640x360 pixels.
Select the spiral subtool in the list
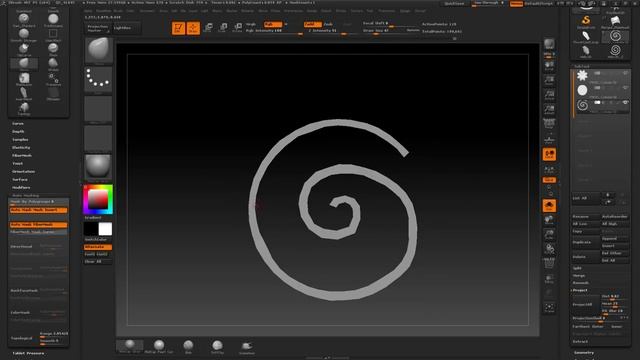pyautogui.click(x=582, y=105)
